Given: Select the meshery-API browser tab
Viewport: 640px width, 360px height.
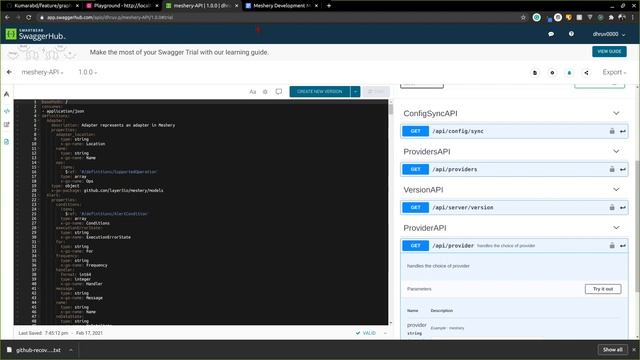Looking at the screenshot, I should tap(202, 6).
